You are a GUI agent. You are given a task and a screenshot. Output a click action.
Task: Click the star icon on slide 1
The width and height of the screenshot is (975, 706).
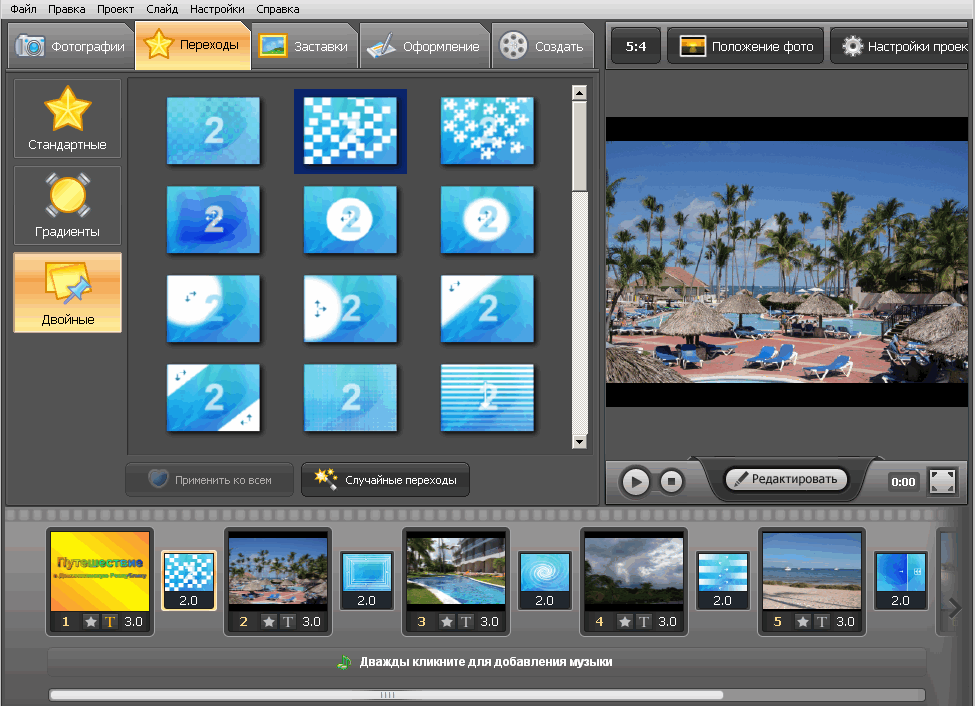click(91, 622)
